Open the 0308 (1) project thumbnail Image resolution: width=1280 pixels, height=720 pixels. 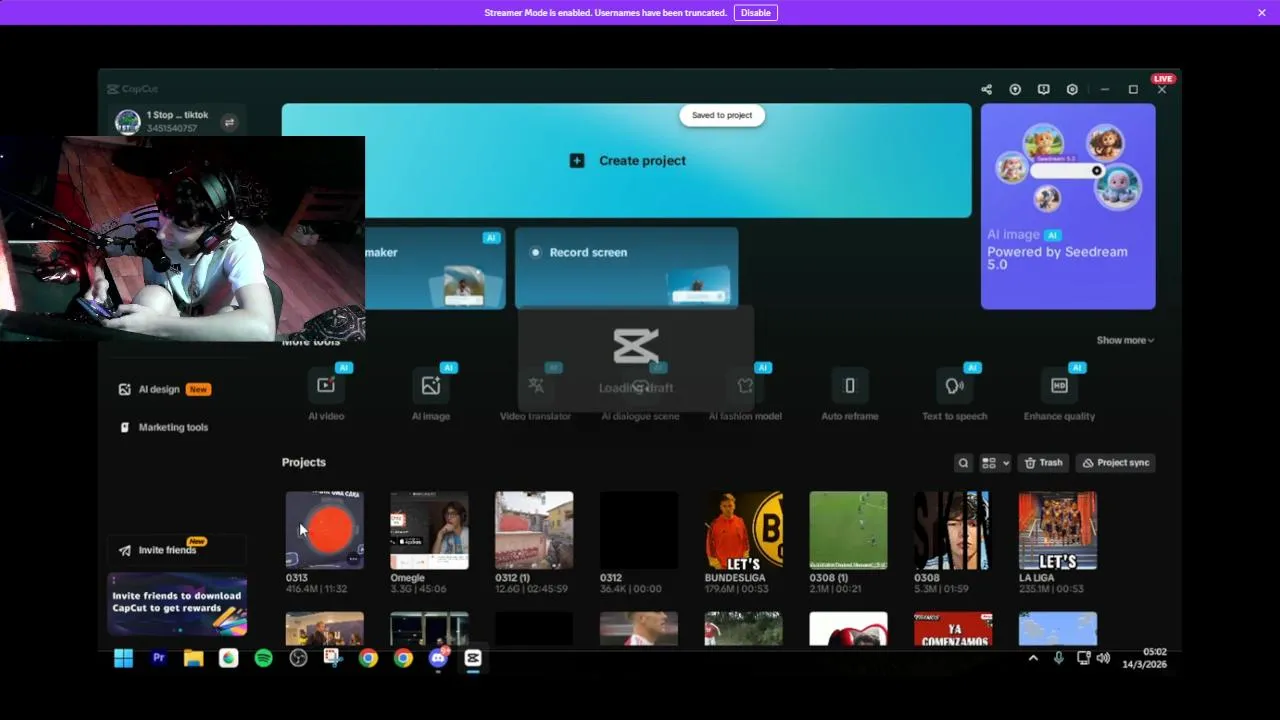pyautogui.click(x=848, y=530)
